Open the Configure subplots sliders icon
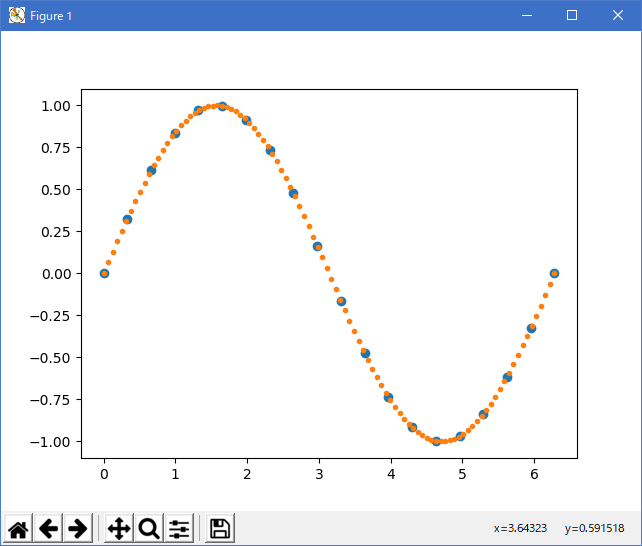642x546 pixels. (x=179, y=529)
